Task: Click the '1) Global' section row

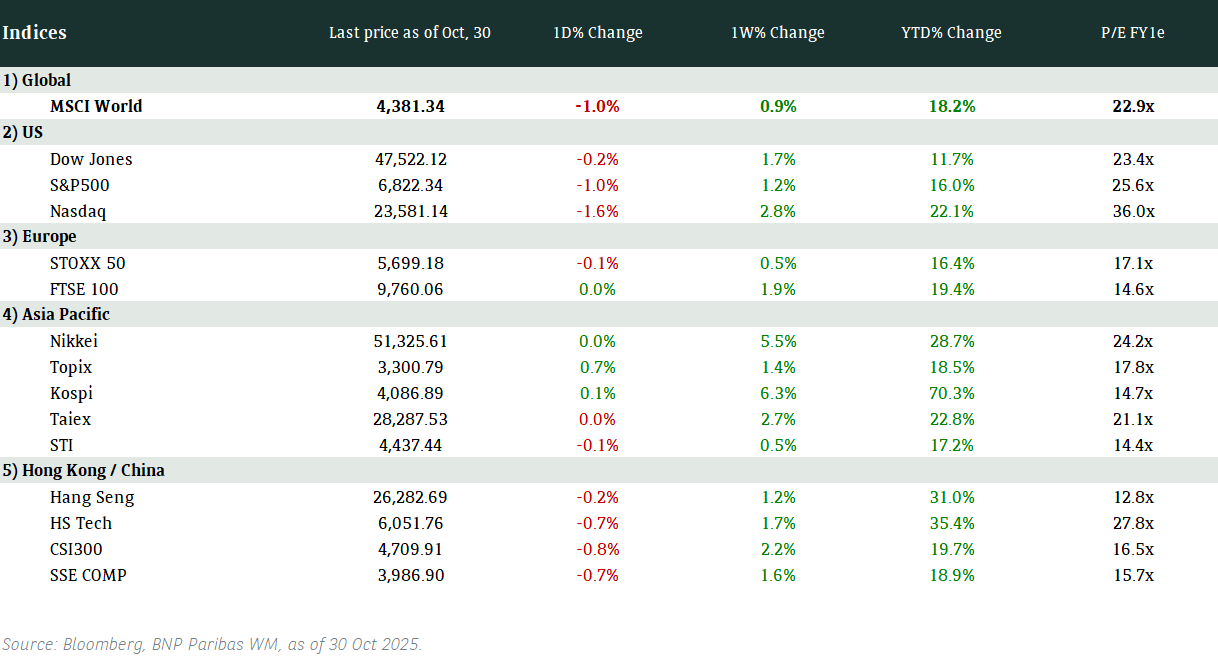Action: tap(37, 81)
